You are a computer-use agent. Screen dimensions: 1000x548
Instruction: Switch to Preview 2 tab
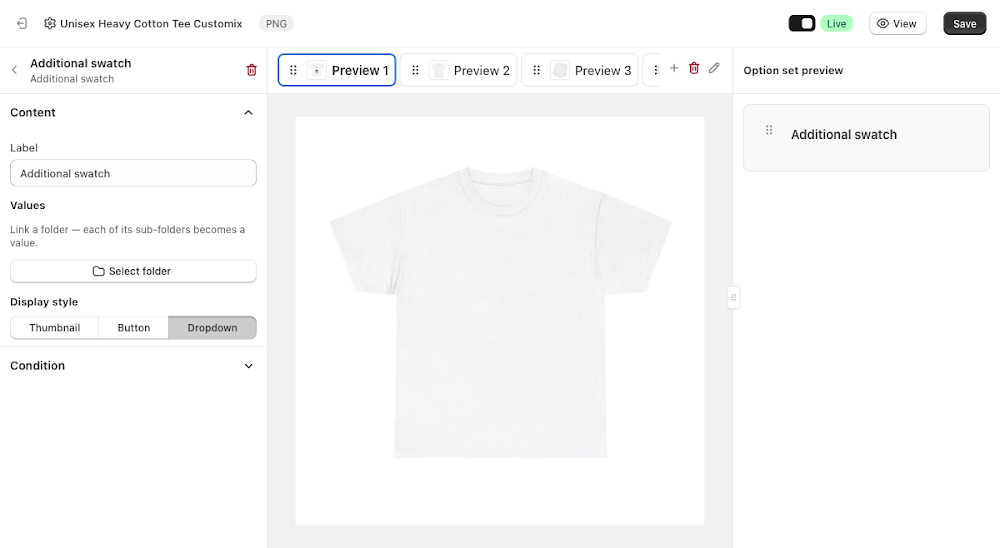(x=459, y=70)
